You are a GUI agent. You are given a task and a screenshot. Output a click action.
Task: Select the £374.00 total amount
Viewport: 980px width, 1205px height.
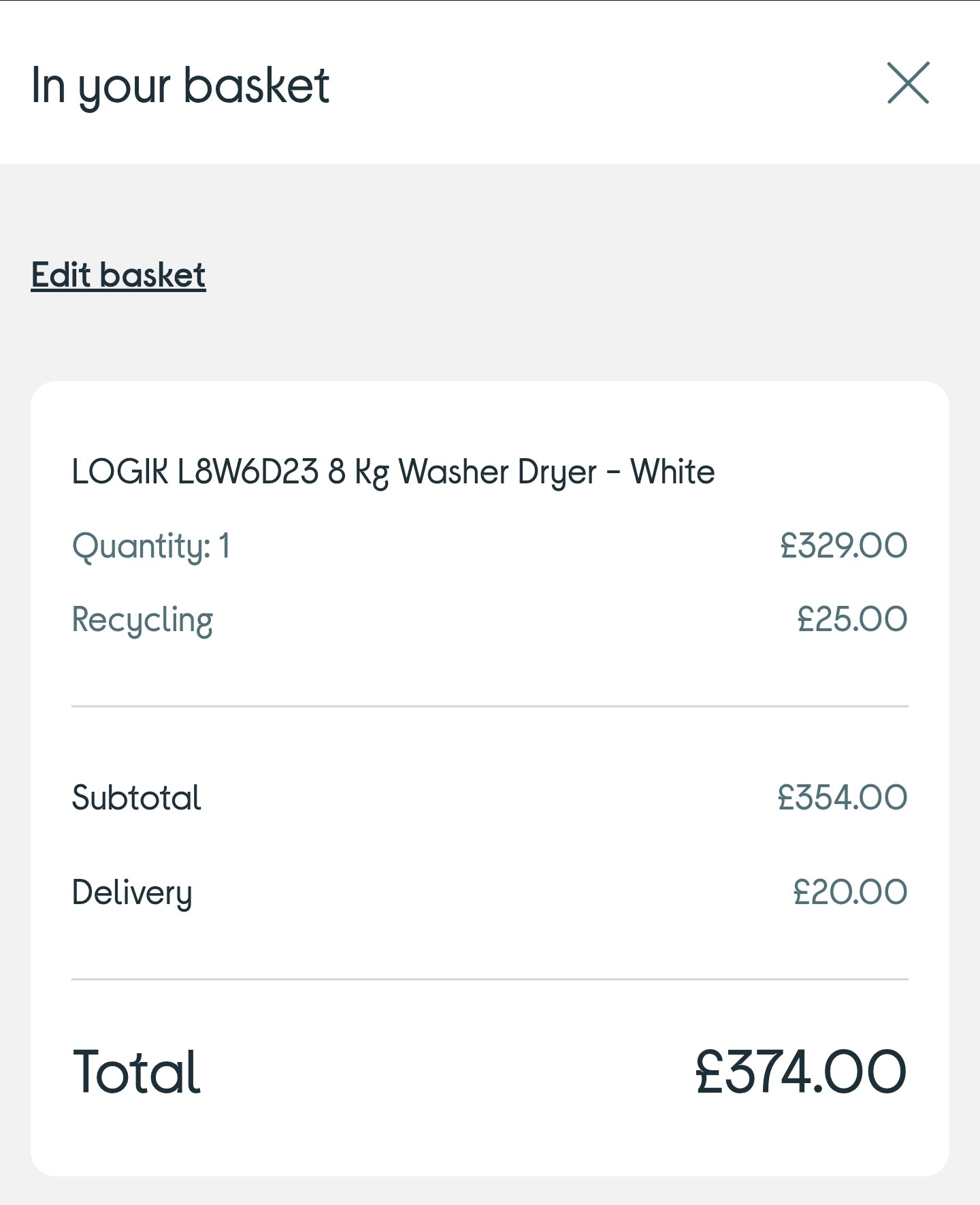(800, 1072)
